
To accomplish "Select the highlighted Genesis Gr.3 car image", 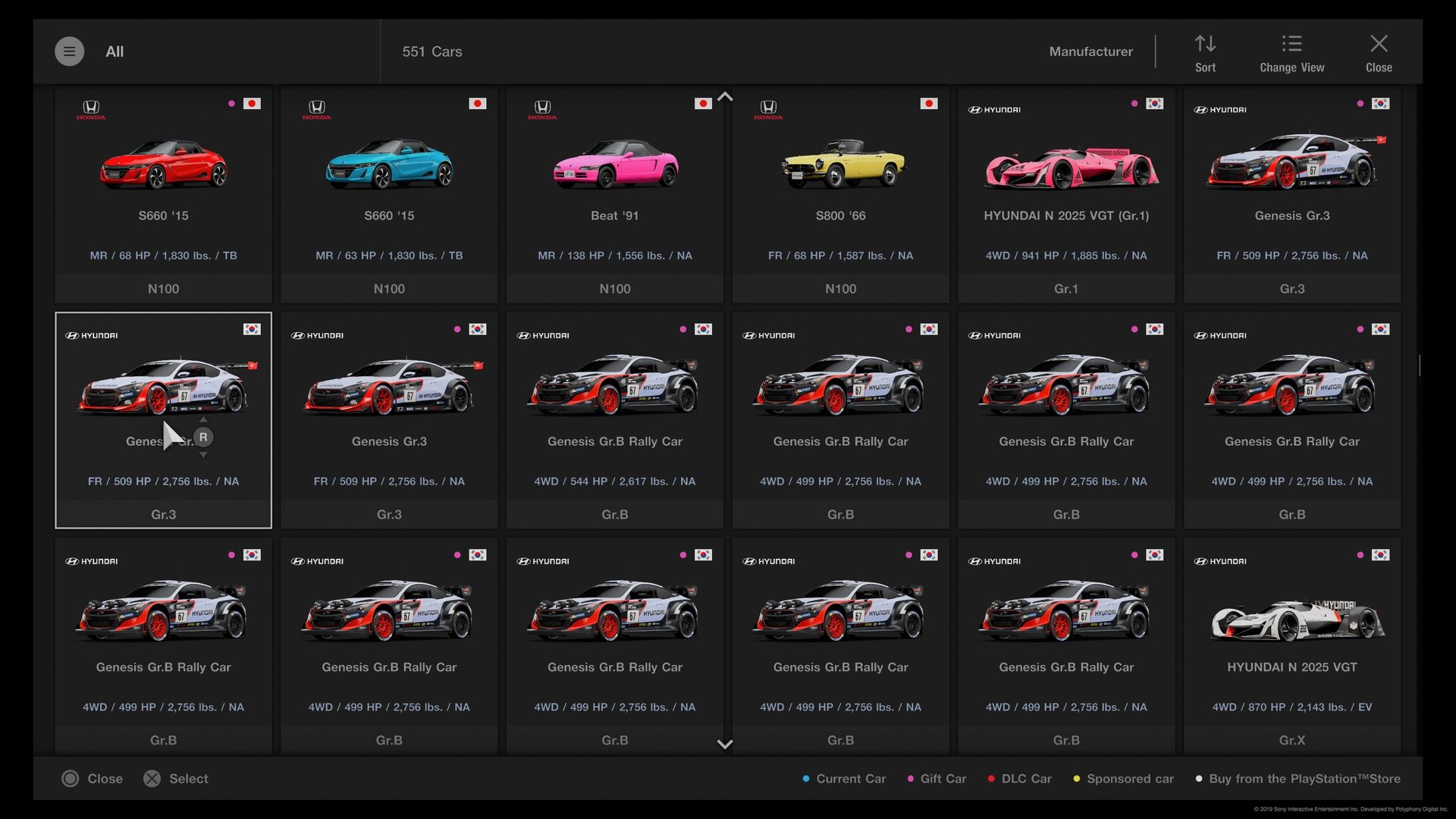I will tap(165, 387).
